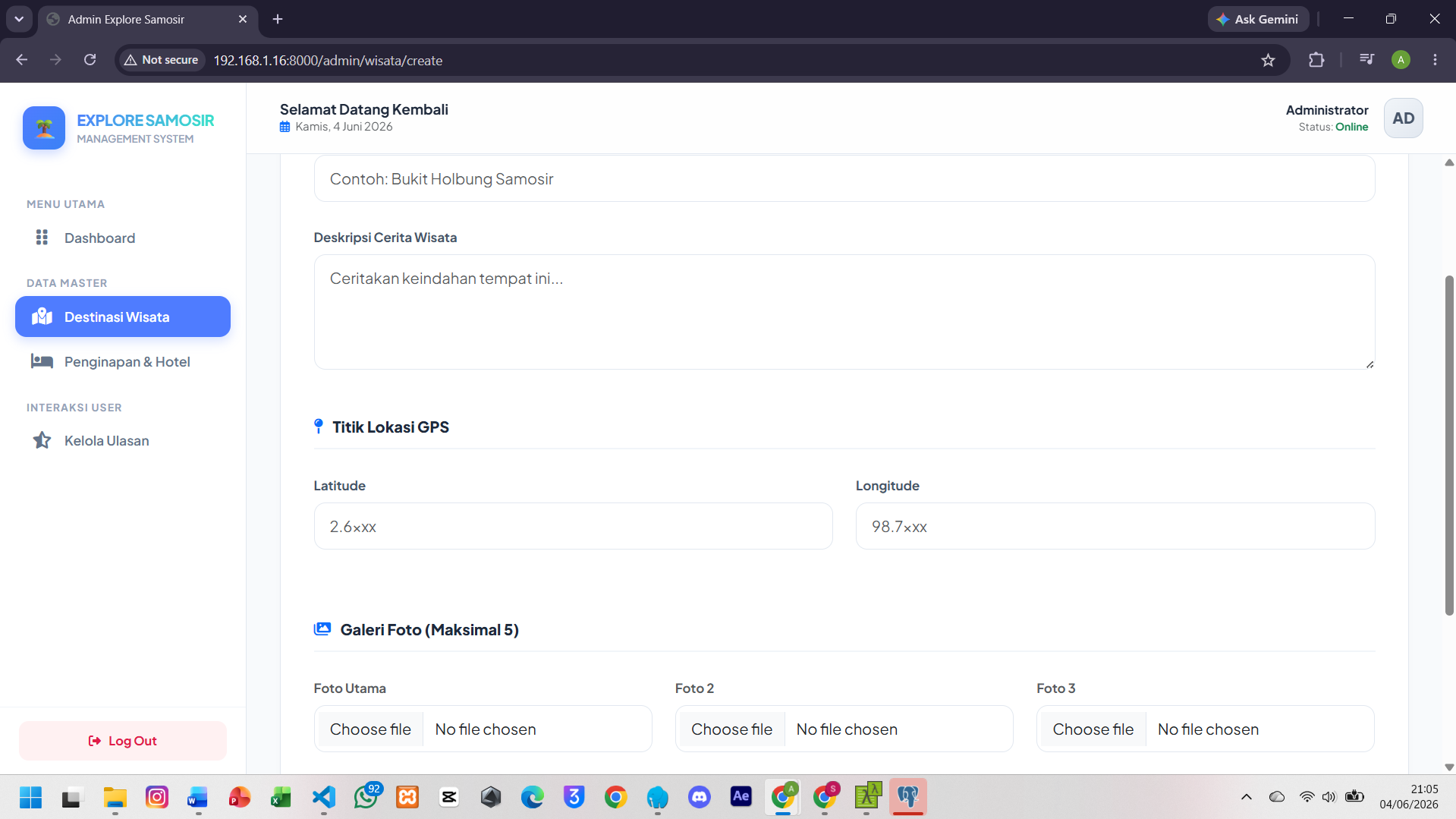Click the Log Out button
This screenshot has height=819, width=1456.
click(123, 741)
